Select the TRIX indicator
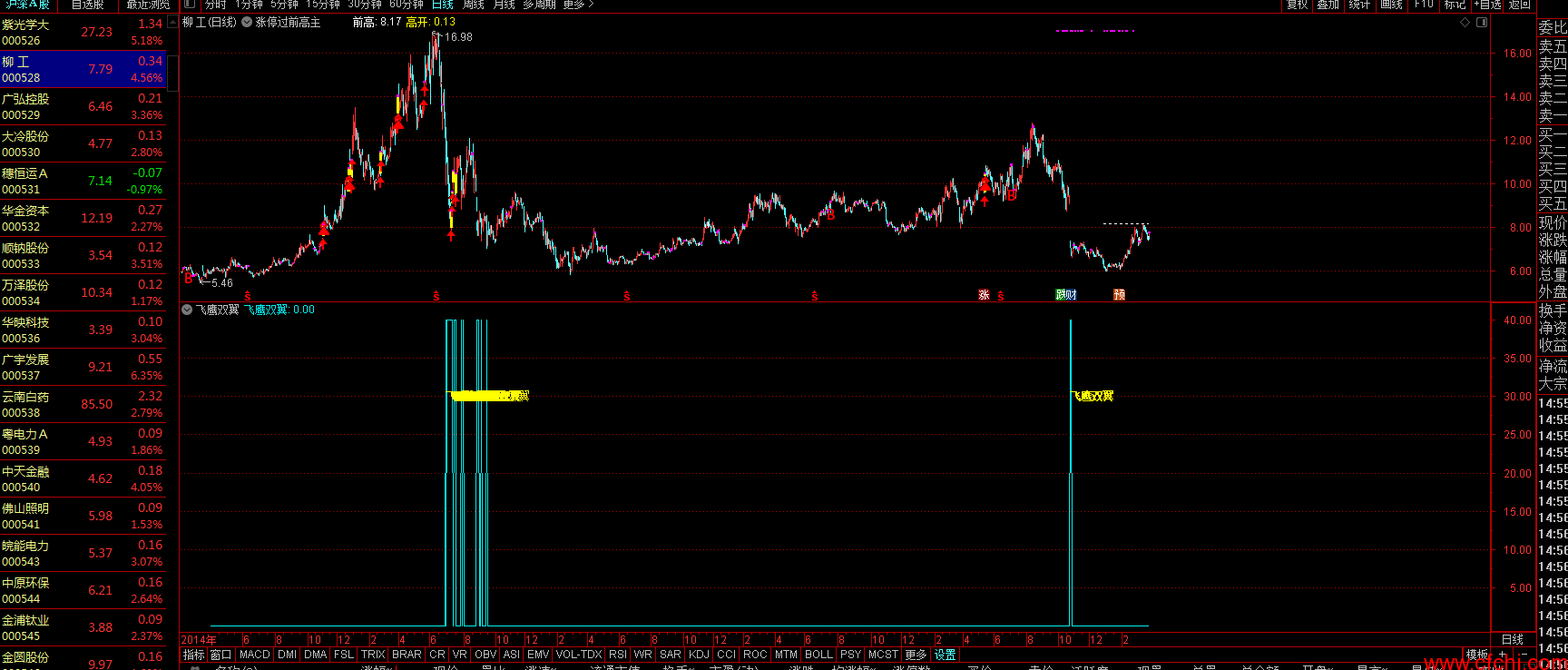 click(x=373, y=655)
